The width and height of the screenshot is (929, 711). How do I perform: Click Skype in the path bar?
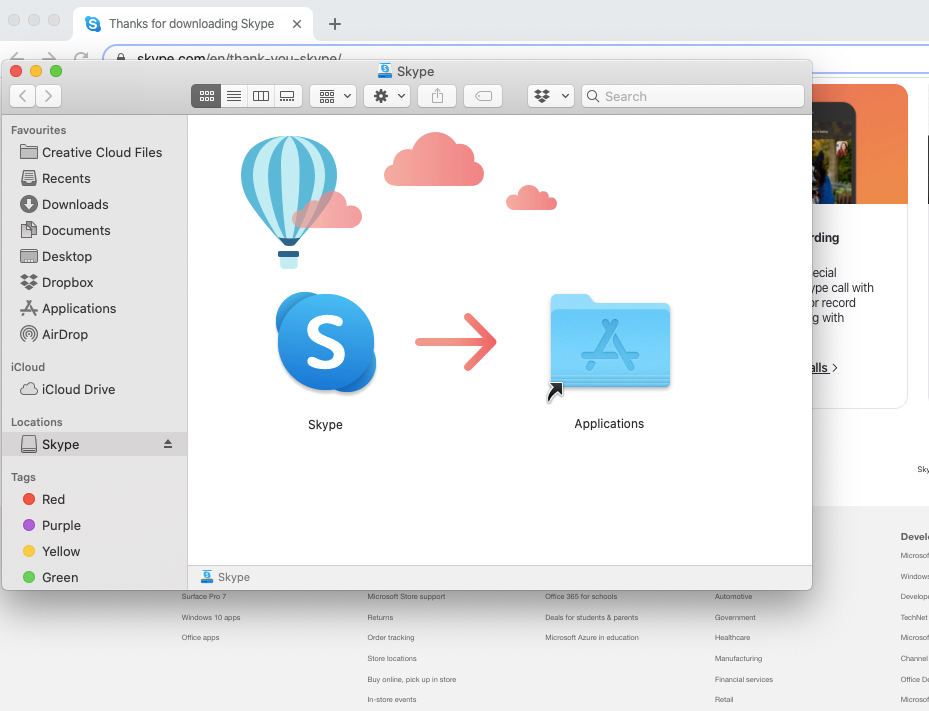(226, 577)
